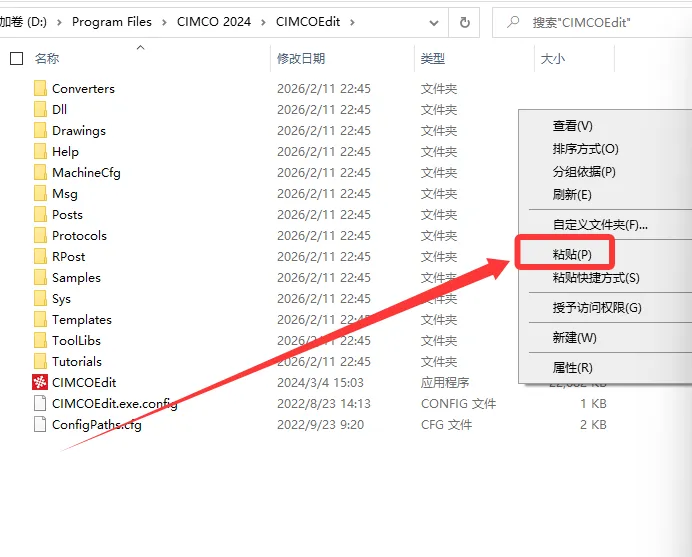Select the ConfigPaths.cfg file name
692x557 pixels.
point(97,425)
